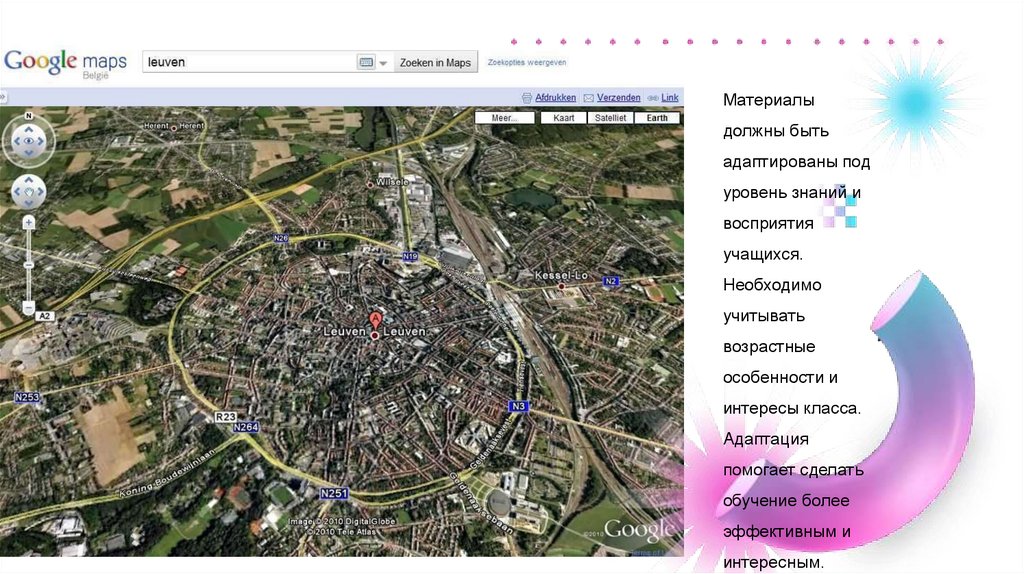Pan map up with move-control up arrow
The width and height of the screenshot is (1024, 574).
coord(29,181)
